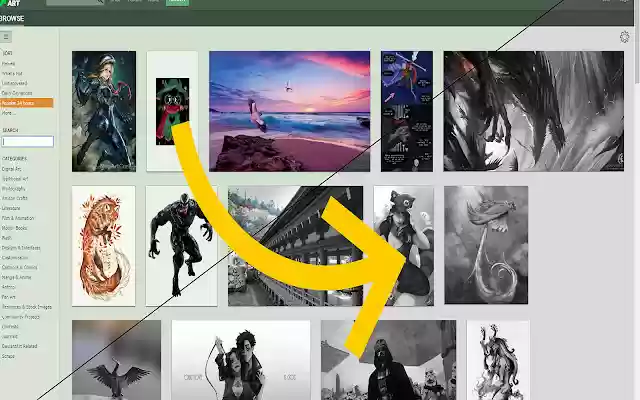Select the orange Popular 24 hours entry

tap(27, 103)
